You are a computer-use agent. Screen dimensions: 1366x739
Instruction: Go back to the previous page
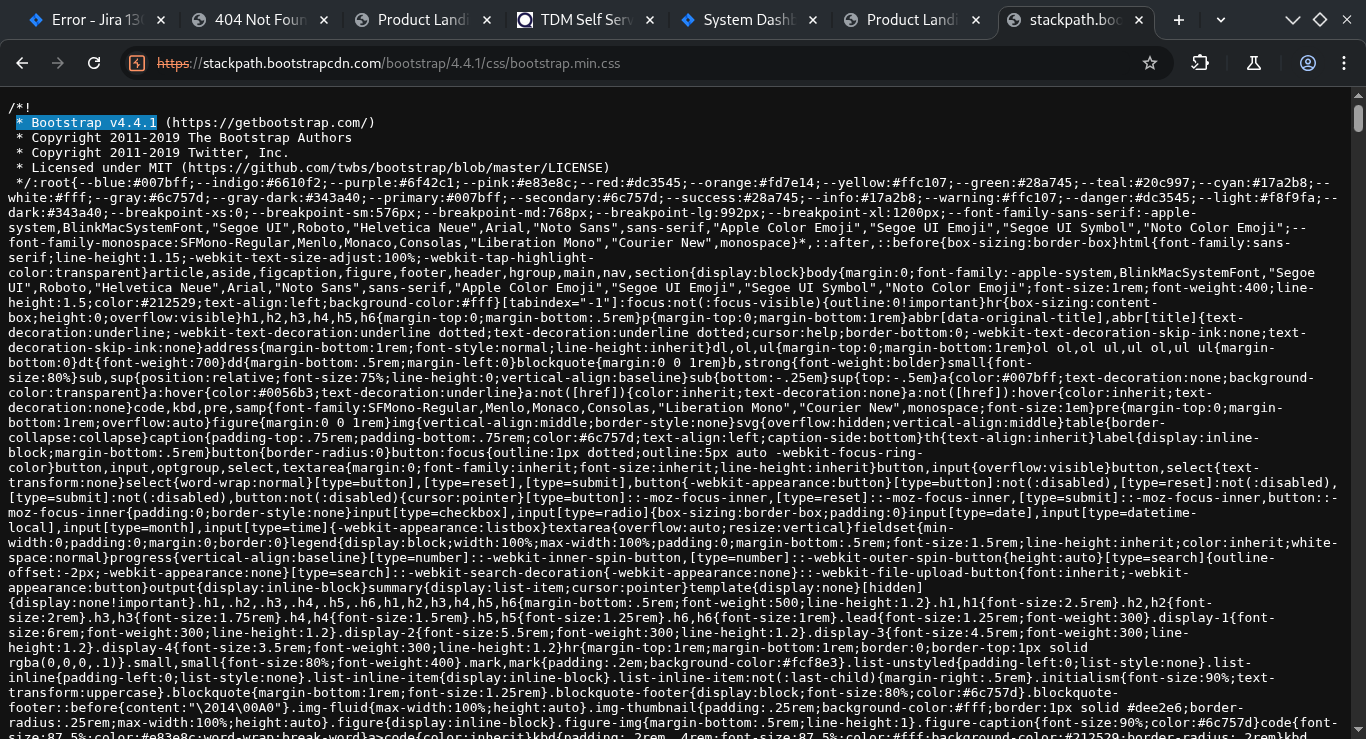(x=22, y=63)
